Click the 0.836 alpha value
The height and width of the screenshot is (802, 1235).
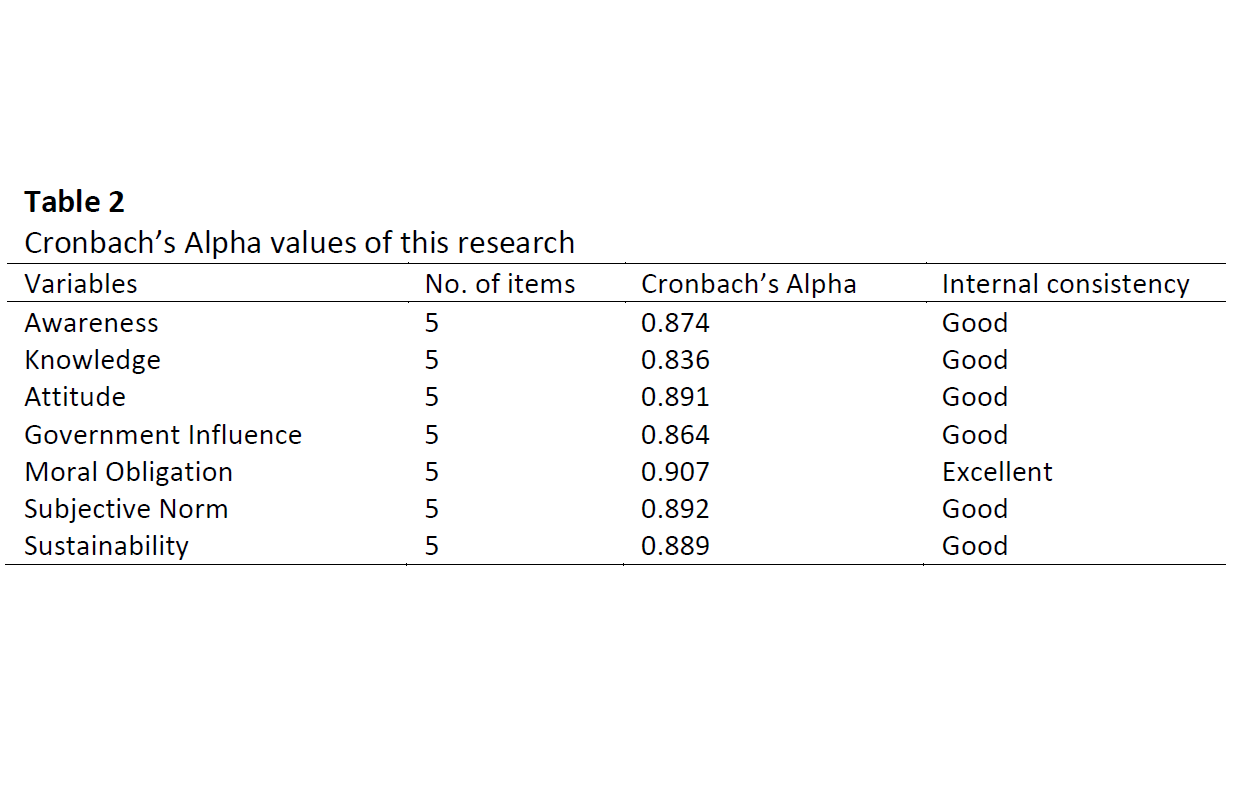point(675,360)
